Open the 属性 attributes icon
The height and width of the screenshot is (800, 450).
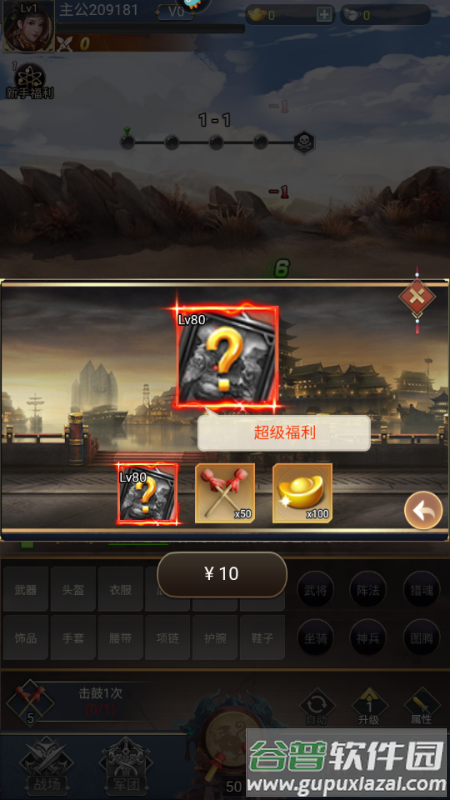click(x=422, y=707)
